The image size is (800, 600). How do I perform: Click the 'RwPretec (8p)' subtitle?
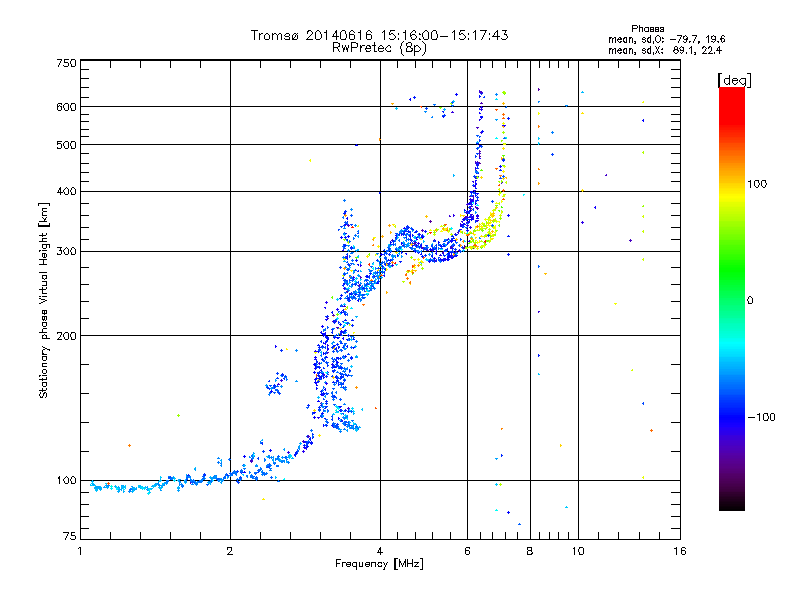point(379,48)
